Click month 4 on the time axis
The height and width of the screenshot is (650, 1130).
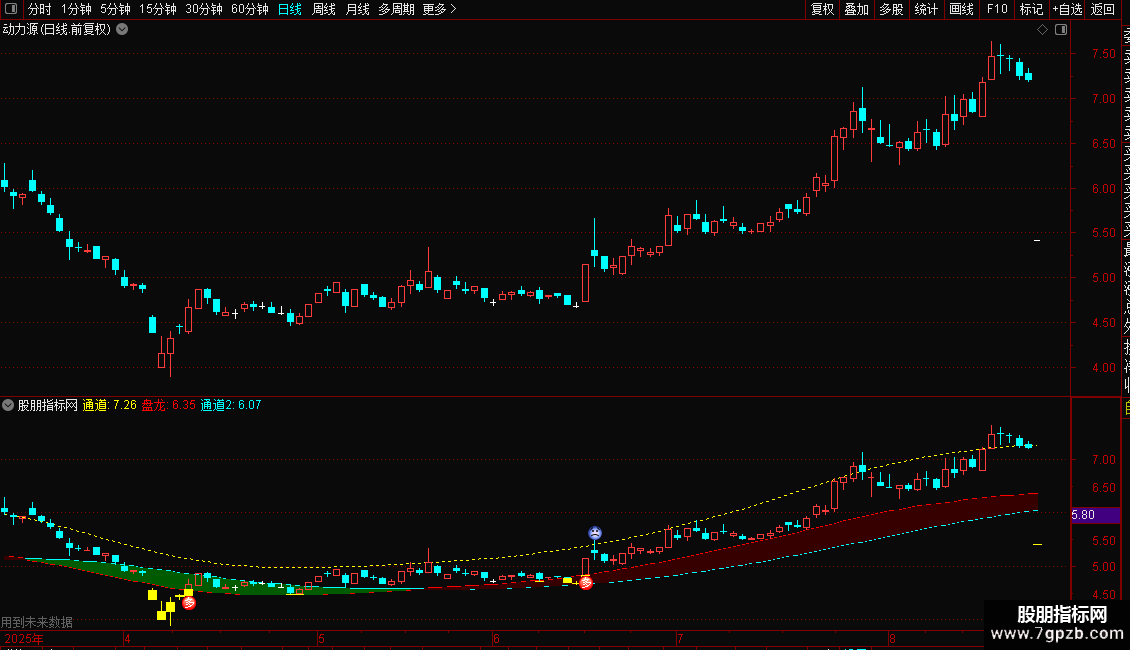pyautogui.click(x=127, y=639)
